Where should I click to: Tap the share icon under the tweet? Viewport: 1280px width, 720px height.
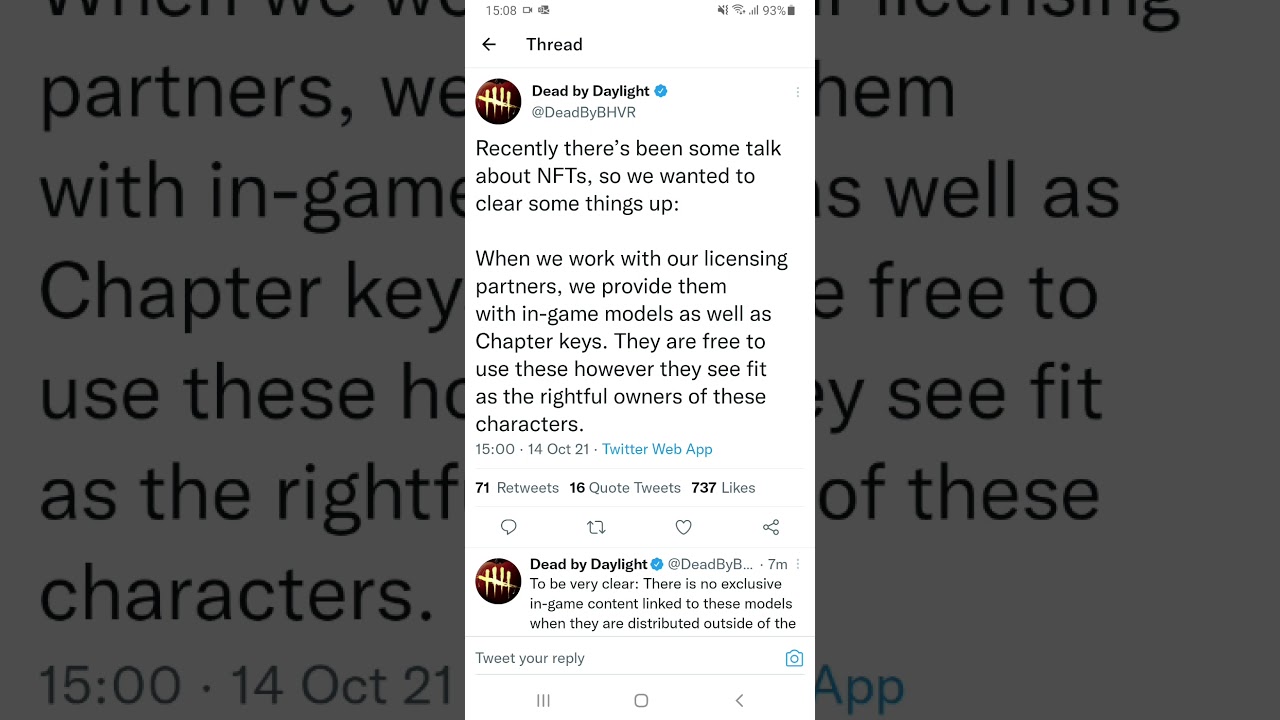[771, 527]
